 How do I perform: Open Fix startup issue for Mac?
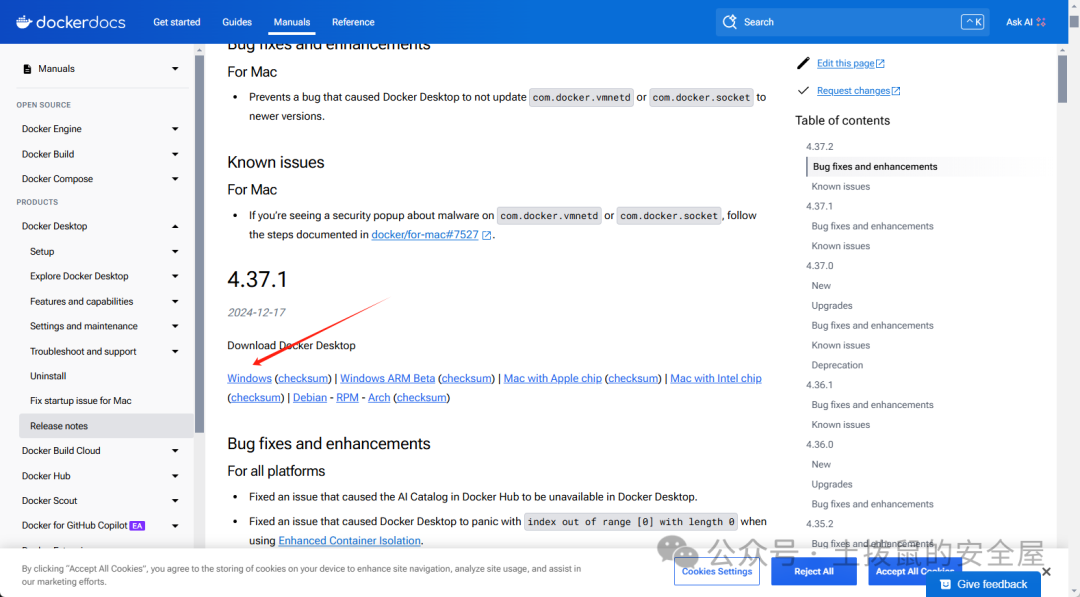[81, 401]
